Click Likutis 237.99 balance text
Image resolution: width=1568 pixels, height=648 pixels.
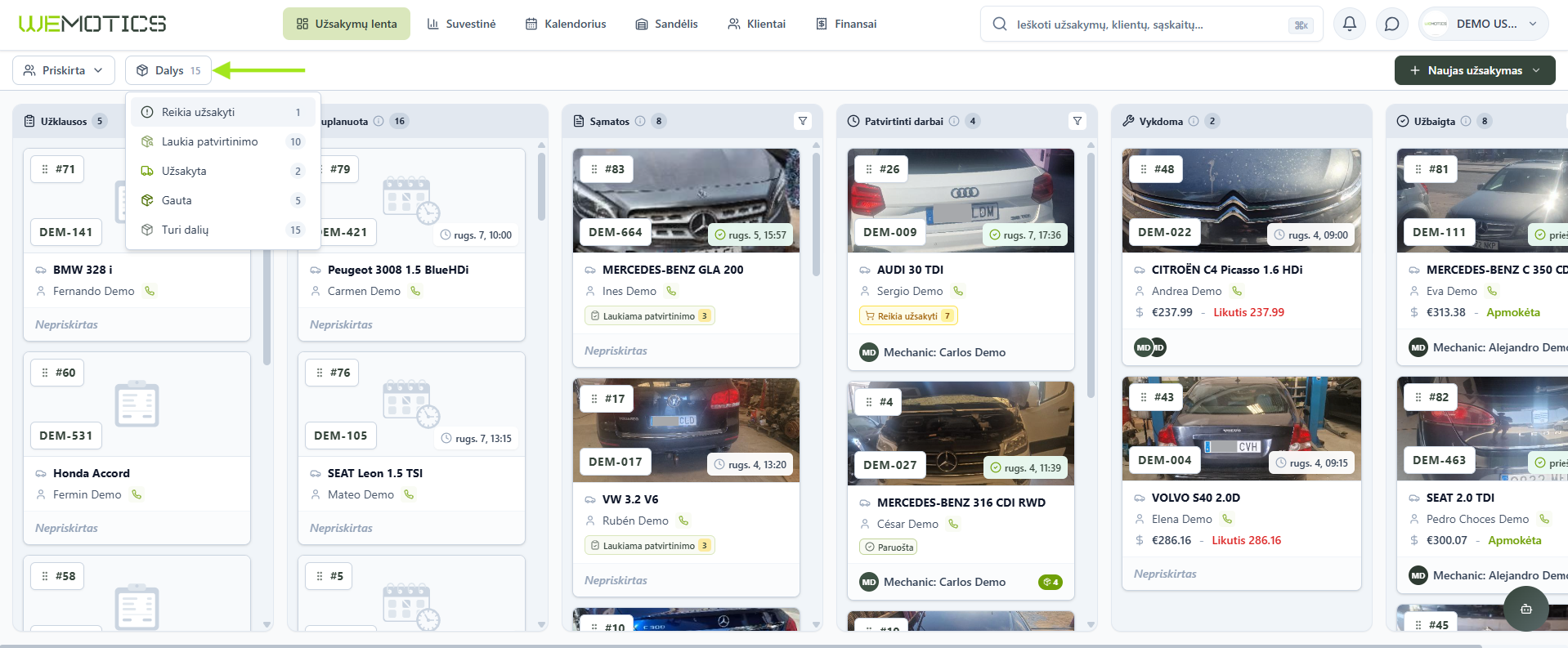point(1248,312)
